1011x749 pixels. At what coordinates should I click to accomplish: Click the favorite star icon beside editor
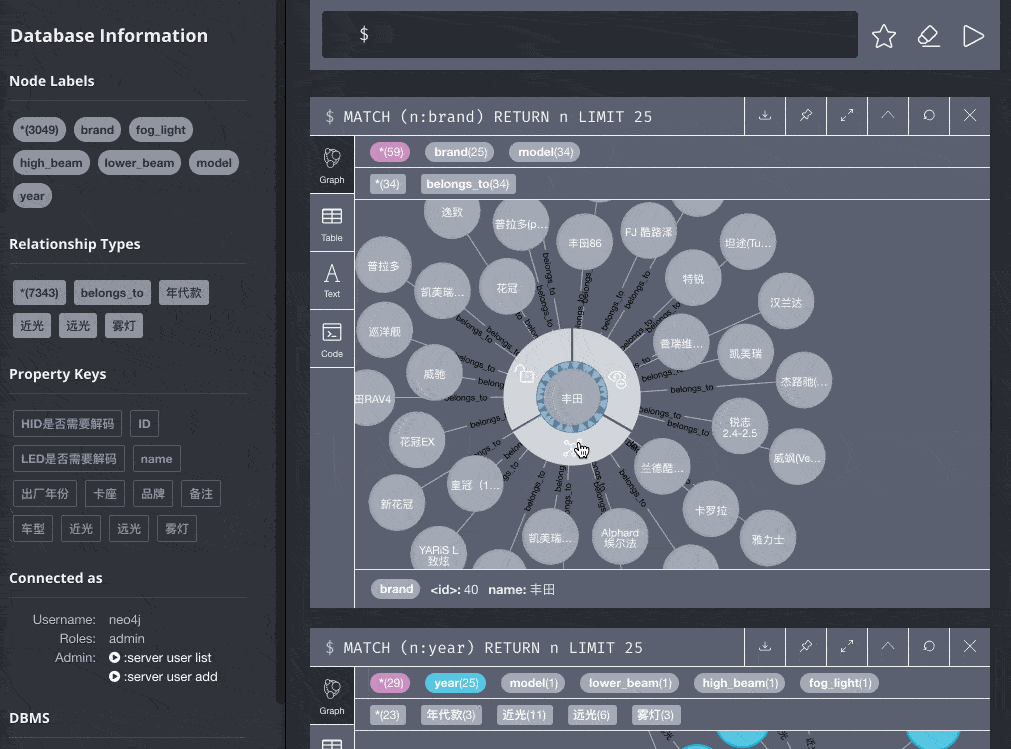[883, 36]
